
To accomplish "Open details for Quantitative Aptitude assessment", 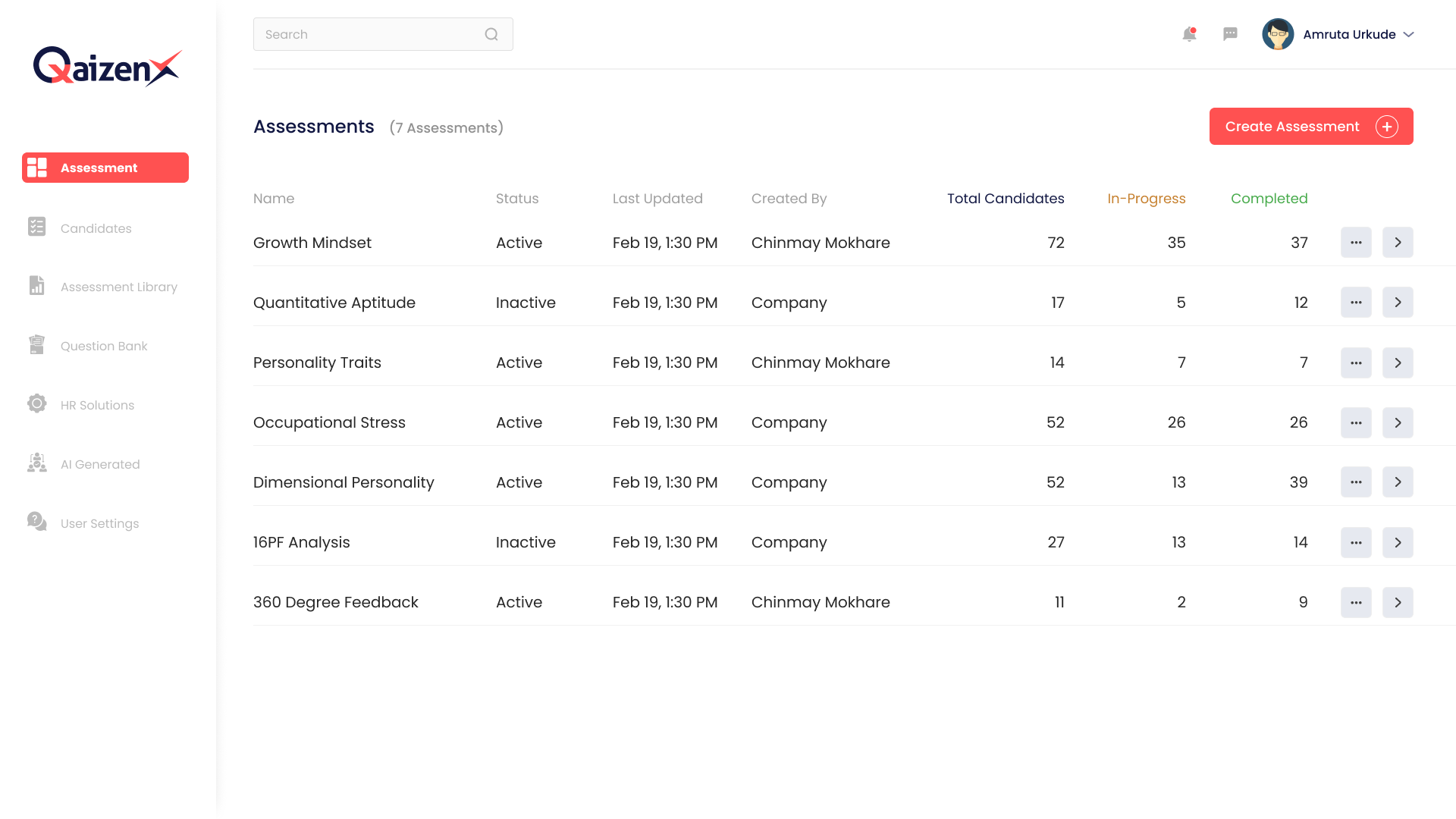I will pos(1398,302).
